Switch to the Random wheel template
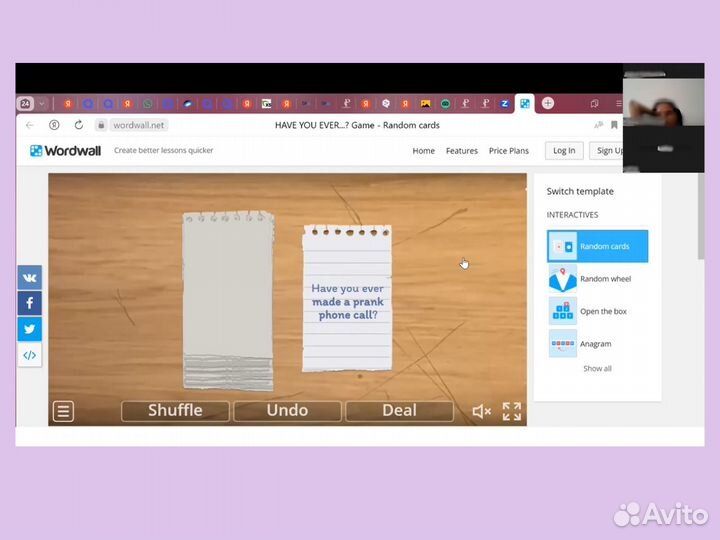720x540 pixels. pyautogui.click(x=597, y=279)
